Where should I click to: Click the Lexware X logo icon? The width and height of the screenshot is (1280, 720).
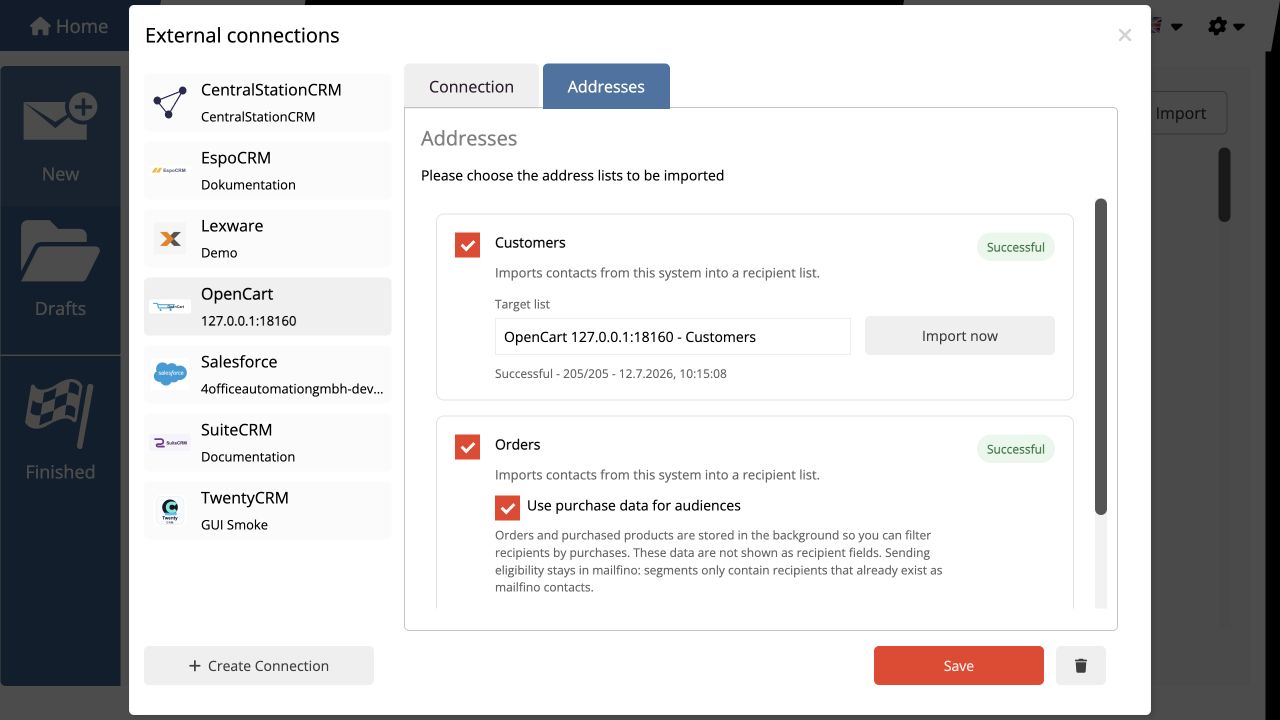[170, 238]
